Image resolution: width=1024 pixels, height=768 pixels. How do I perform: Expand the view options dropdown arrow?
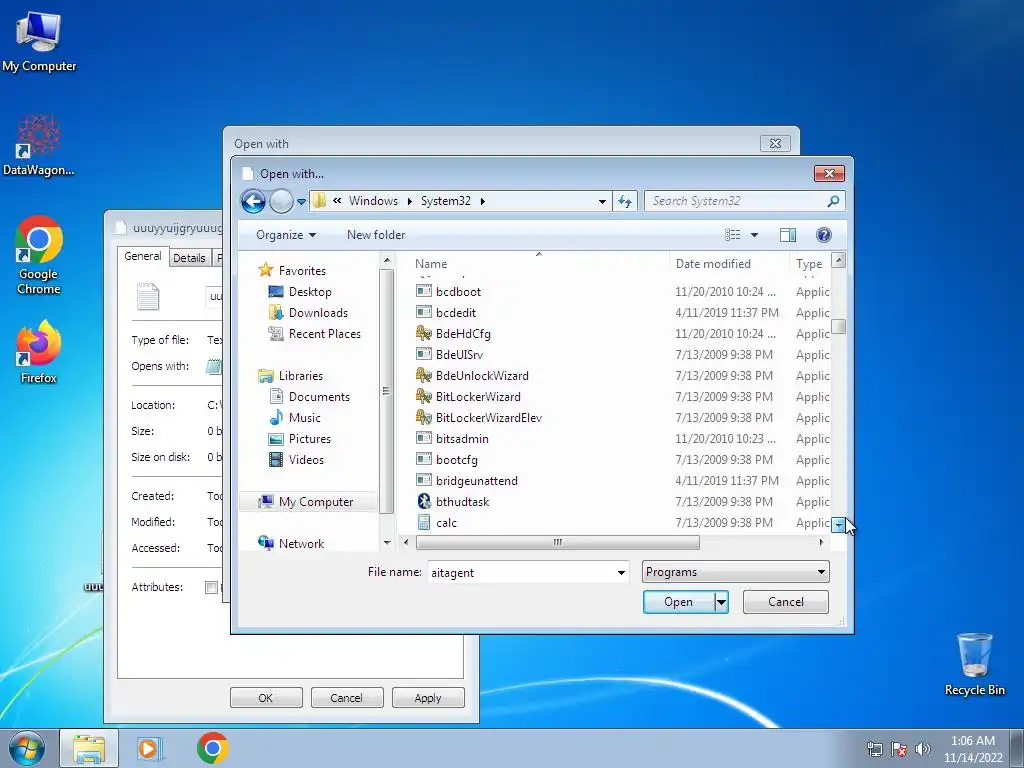click(754, 235)
